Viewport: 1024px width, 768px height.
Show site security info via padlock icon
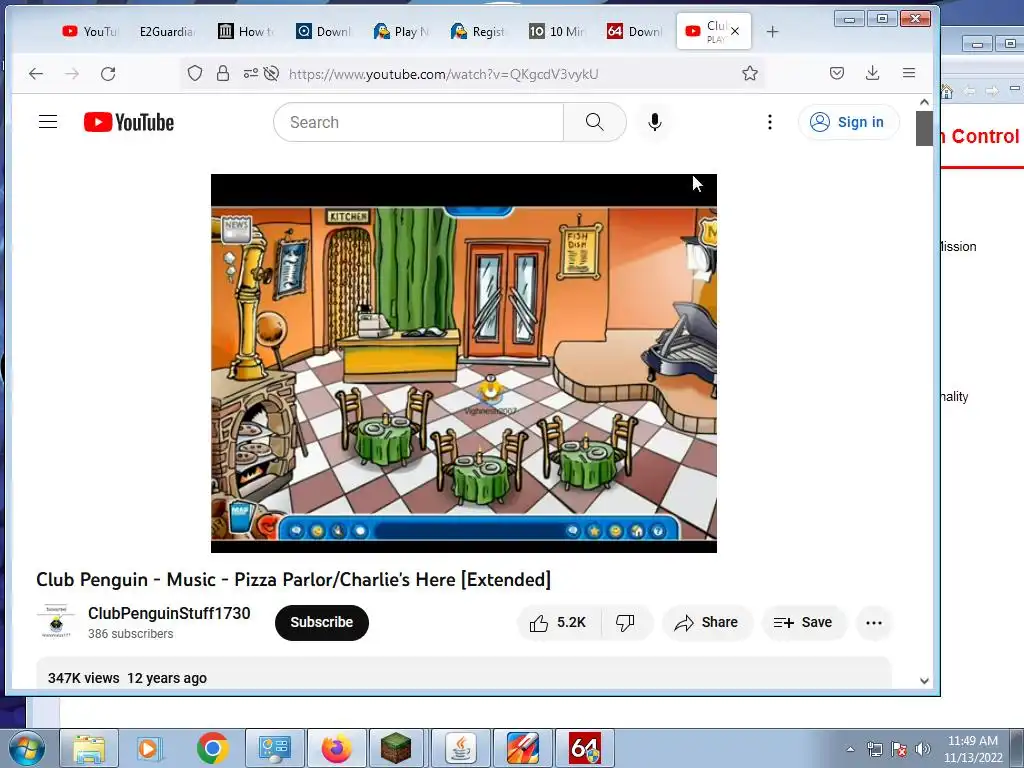coord(223,73)
